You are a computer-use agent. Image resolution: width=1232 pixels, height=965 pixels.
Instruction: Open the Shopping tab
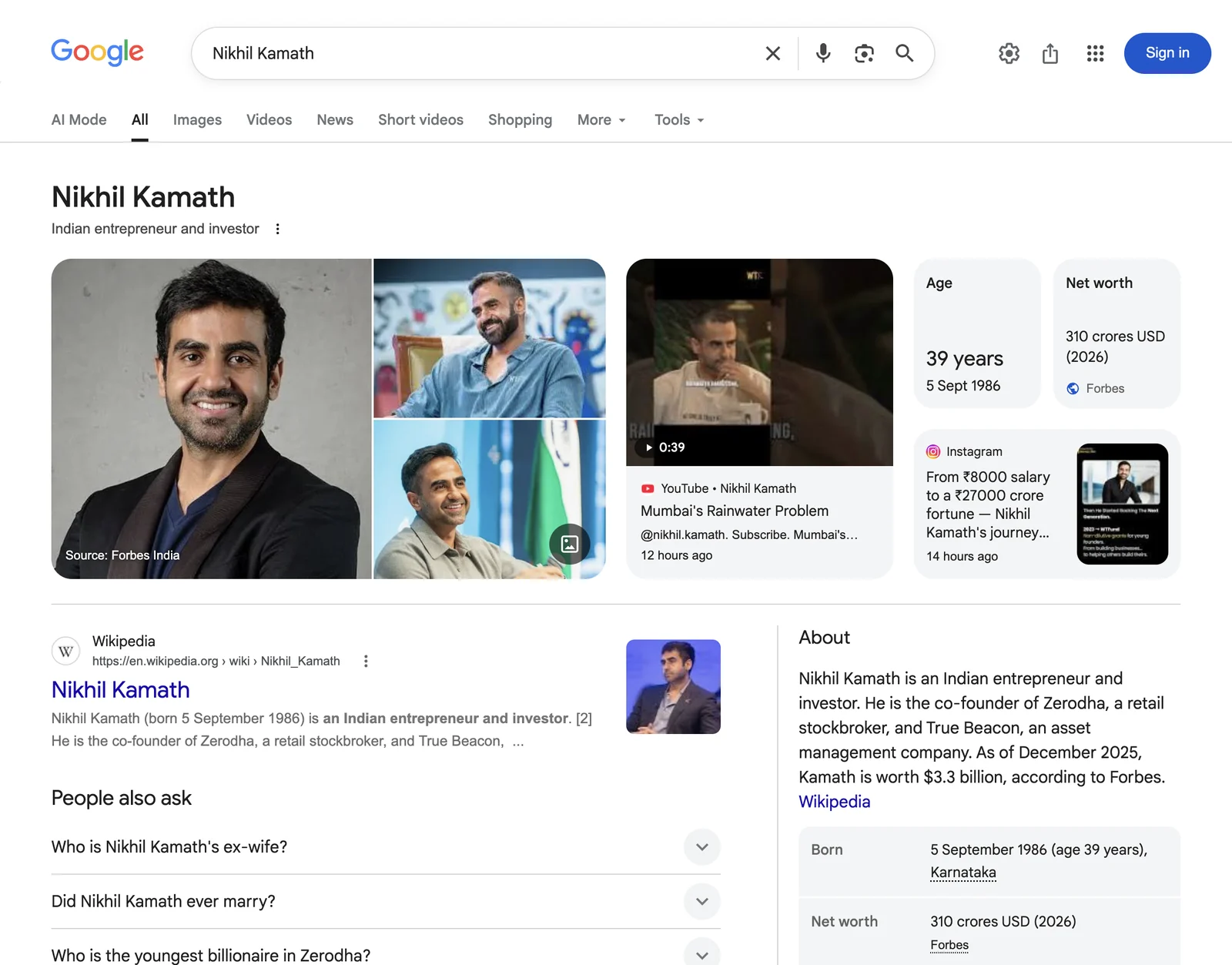(x=520, y=119)
